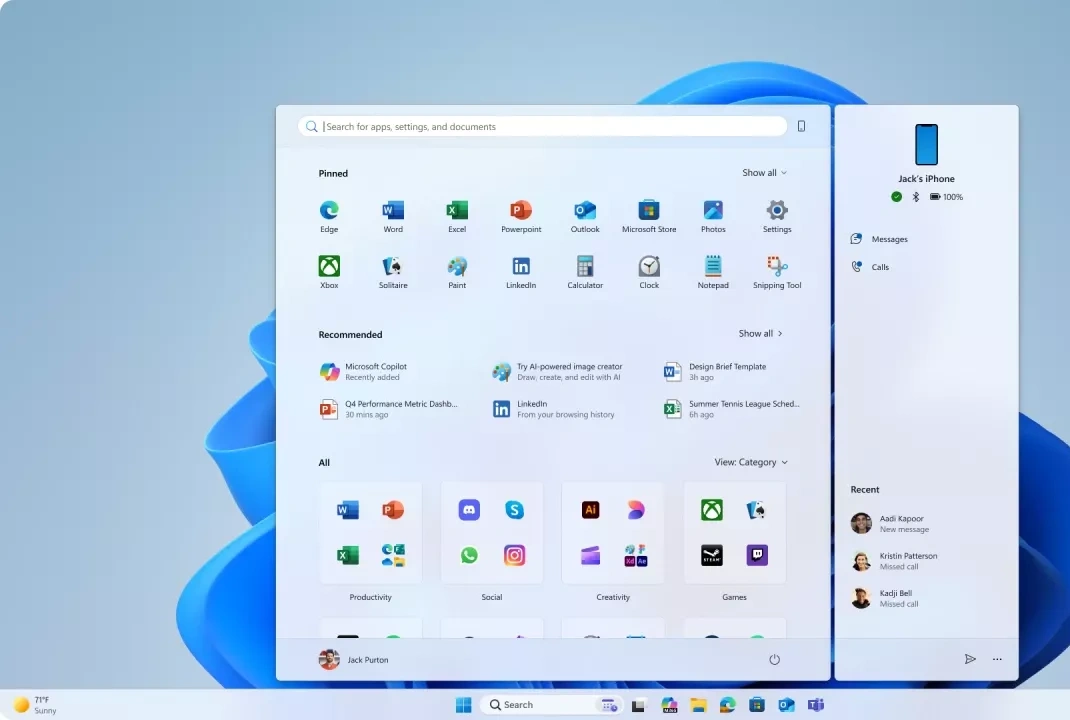The image size is (1070, 720).
Task: Open the View: Category dropdown
Action: 751,462
